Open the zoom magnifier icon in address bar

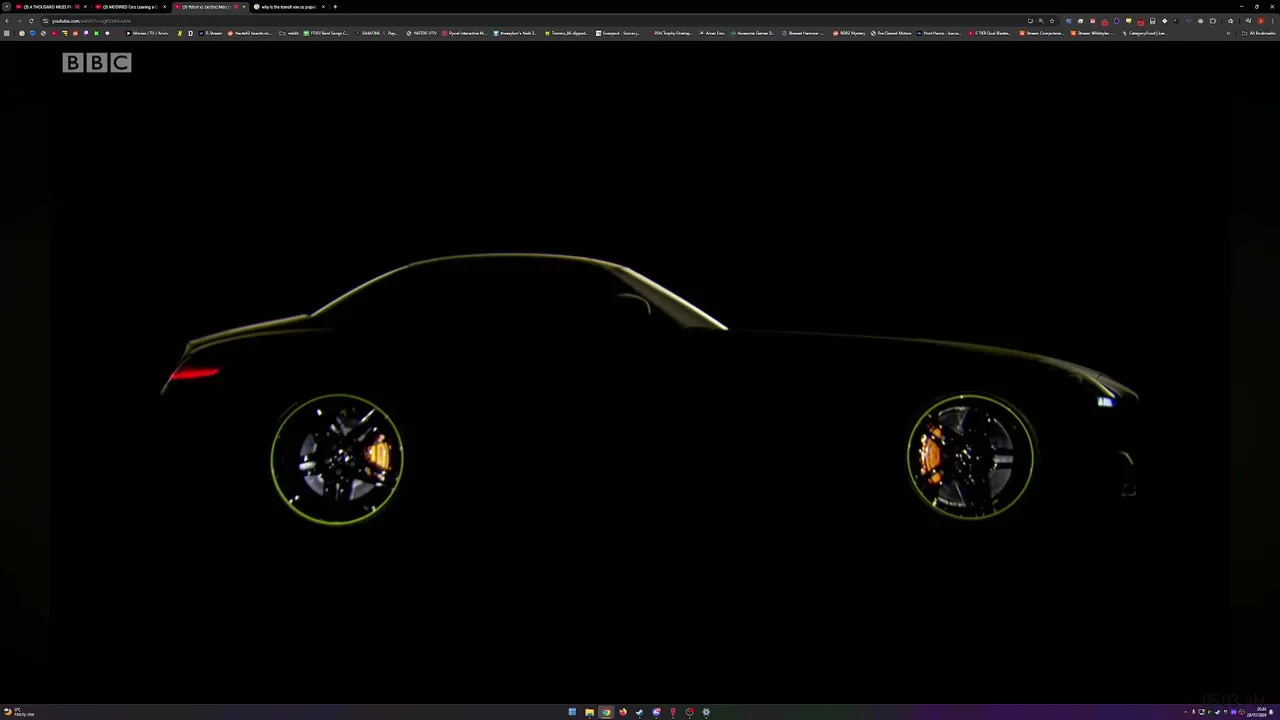(1041, 21)
